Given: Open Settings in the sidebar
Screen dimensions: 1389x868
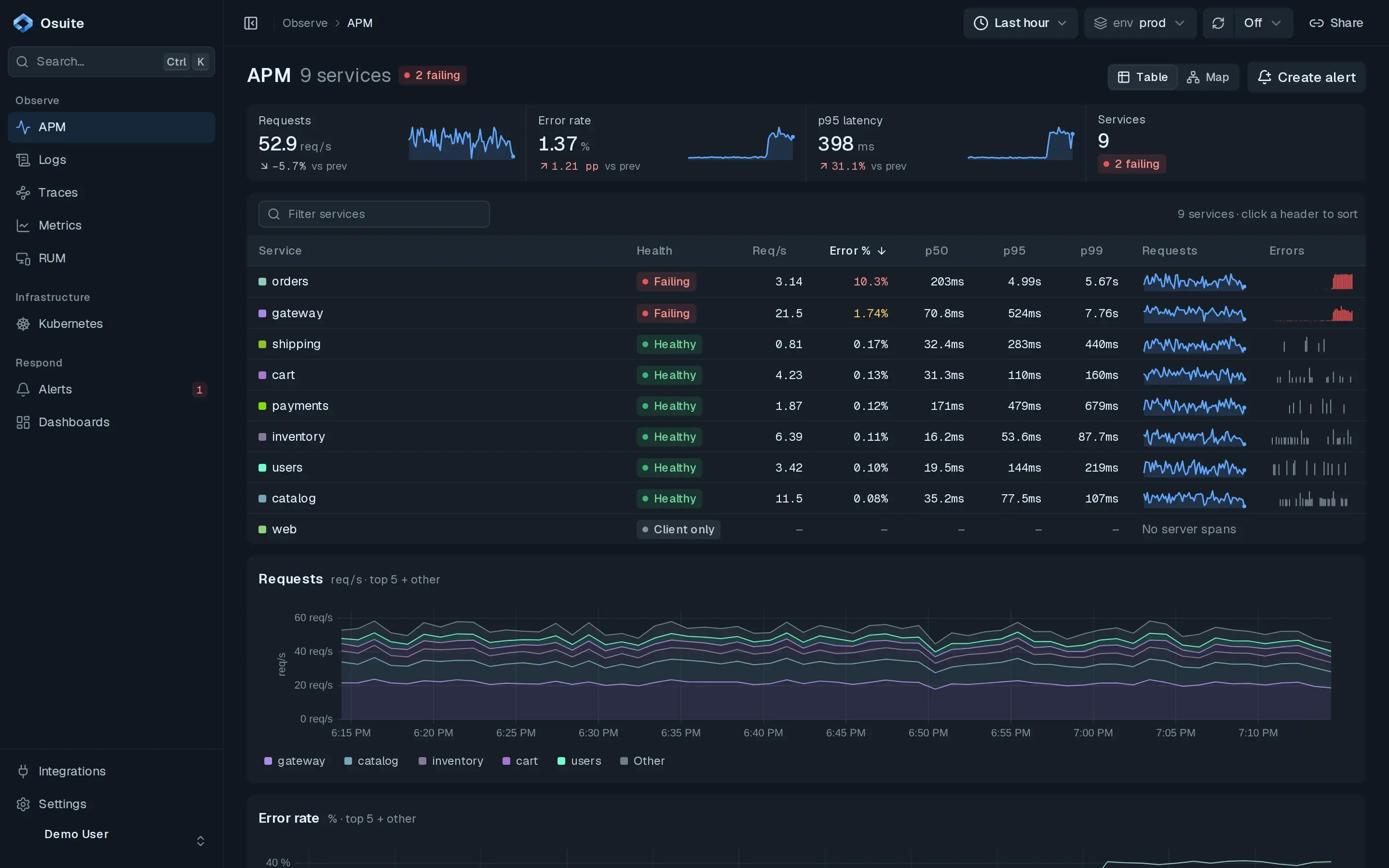Looking at the screenshot, I should (111, 804).
